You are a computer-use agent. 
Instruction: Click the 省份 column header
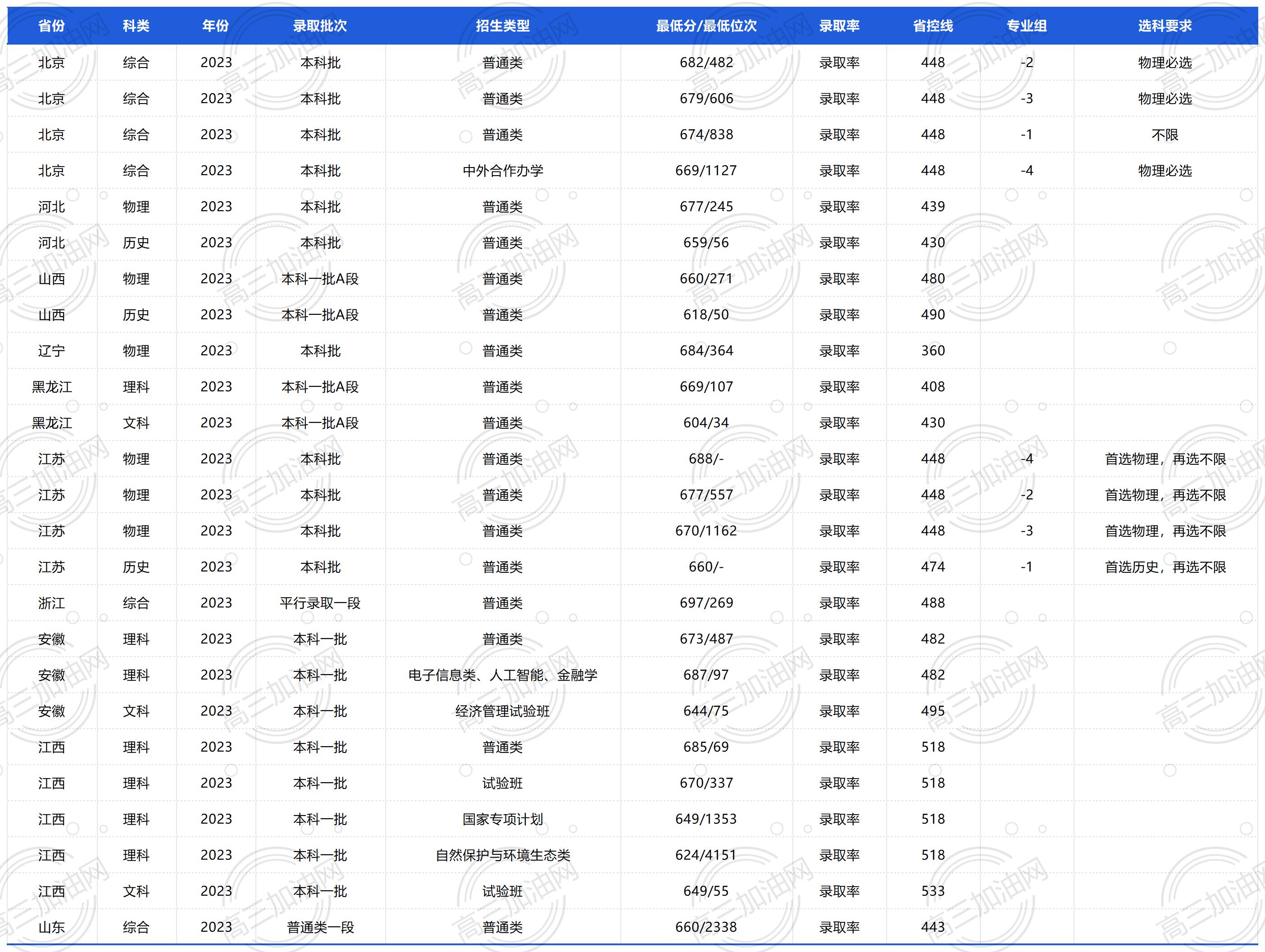(51, 26)
